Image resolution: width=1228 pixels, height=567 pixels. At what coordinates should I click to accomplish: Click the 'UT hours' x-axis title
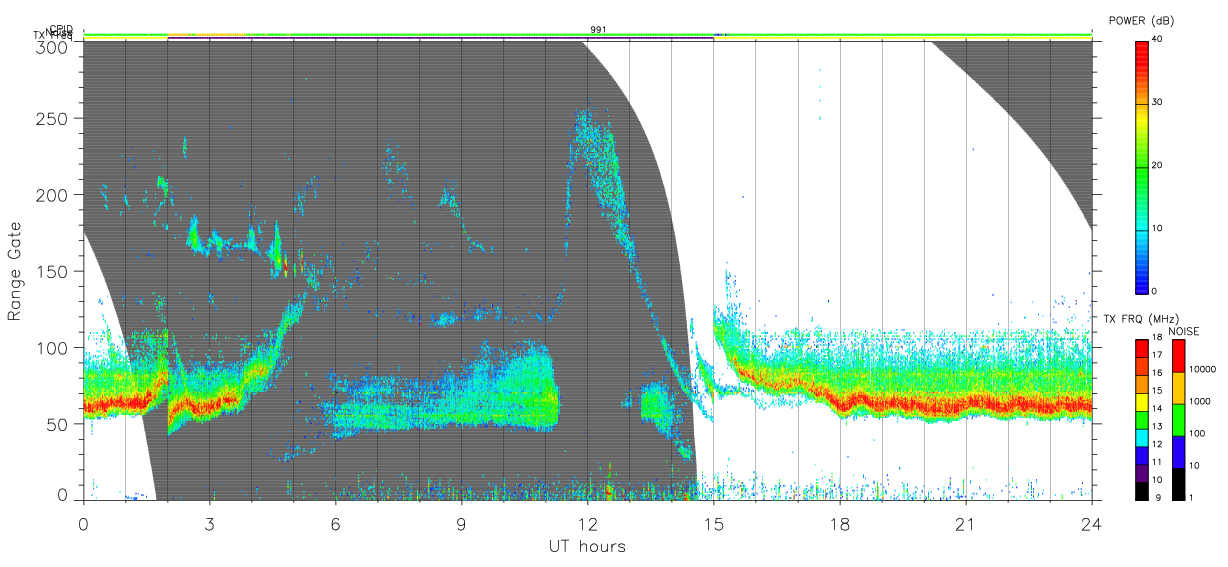[x=587, y=547]
